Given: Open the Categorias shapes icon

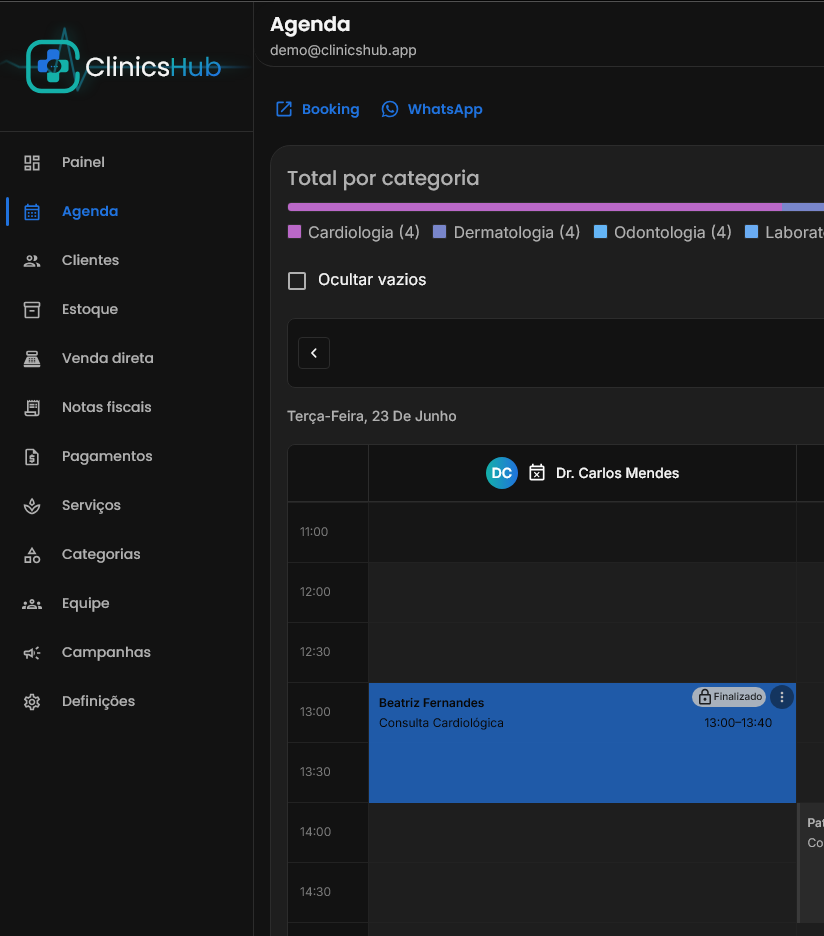Looking at the screenshot, I should point(32,555).
